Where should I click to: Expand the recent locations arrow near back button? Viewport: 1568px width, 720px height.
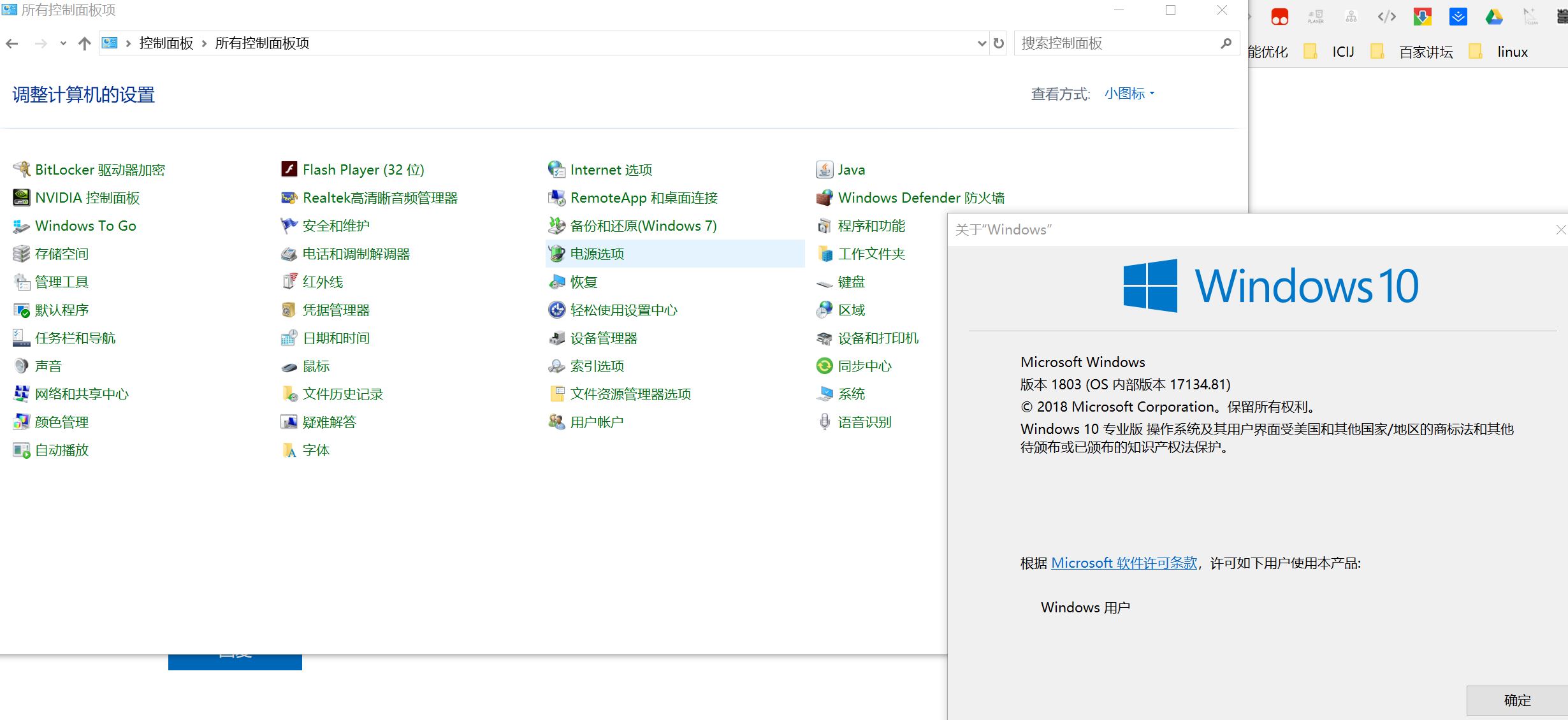62,43
